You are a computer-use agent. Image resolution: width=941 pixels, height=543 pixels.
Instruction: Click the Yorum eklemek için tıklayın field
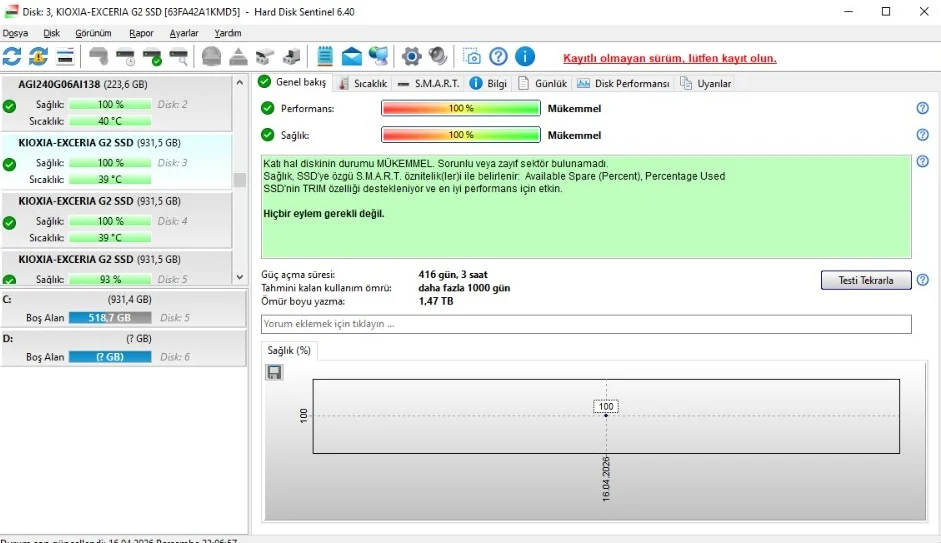(586, 324)
